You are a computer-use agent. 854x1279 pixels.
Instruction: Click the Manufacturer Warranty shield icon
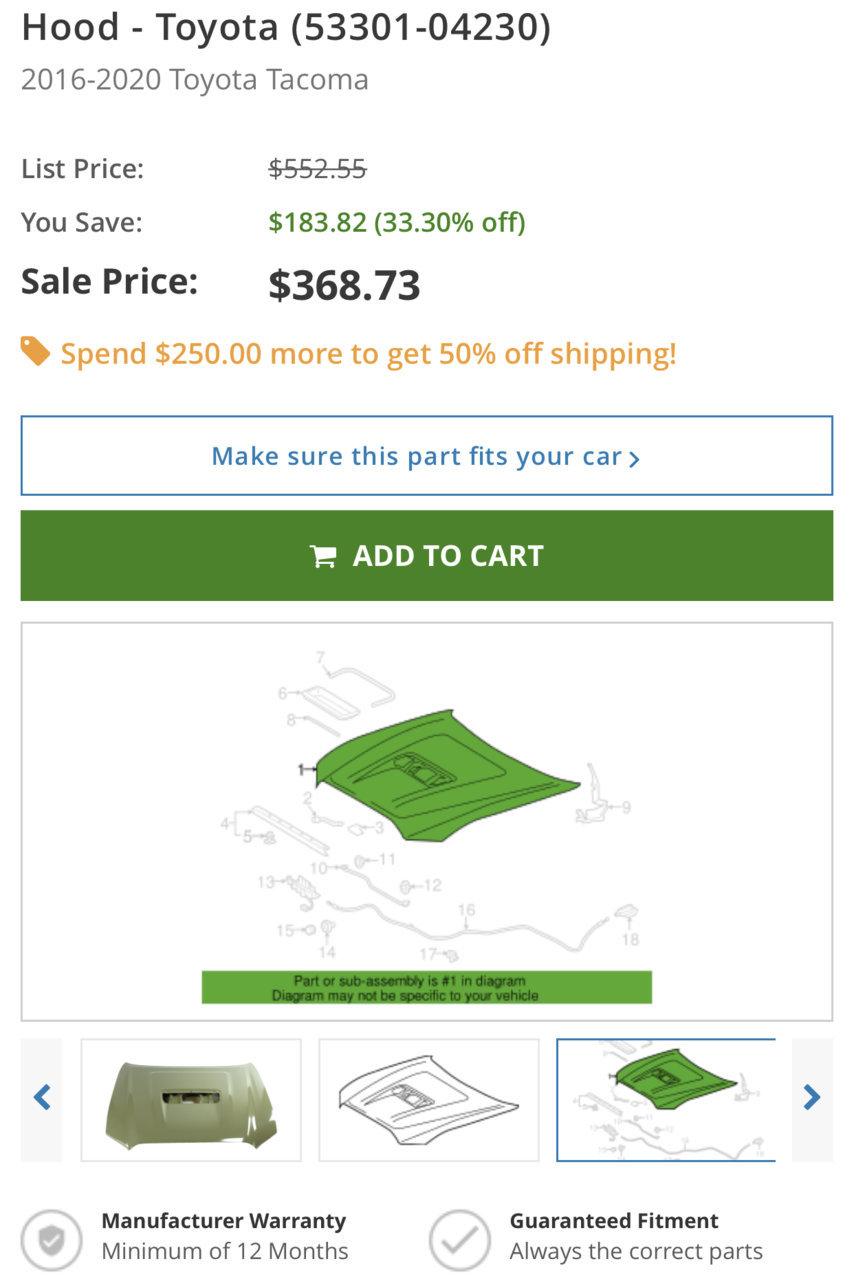coord(52,1239)
